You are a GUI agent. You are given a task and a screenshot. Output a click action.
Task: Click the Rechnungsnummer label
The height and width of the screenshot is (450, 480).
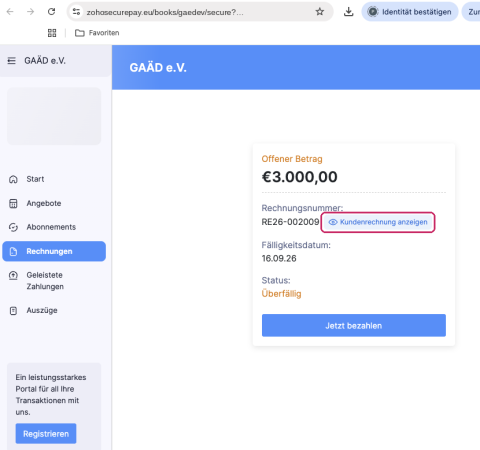click(302, 208)
